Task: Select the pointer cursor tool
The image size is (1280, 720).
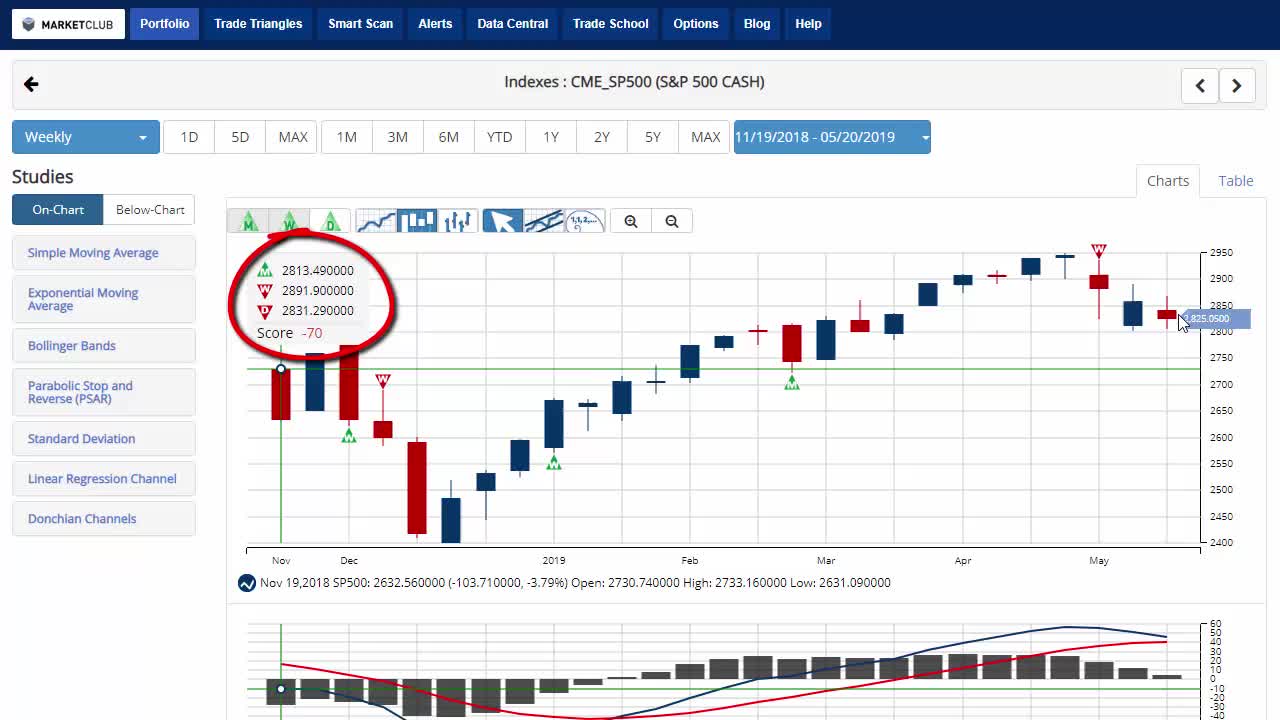Action: click(503, 221)
